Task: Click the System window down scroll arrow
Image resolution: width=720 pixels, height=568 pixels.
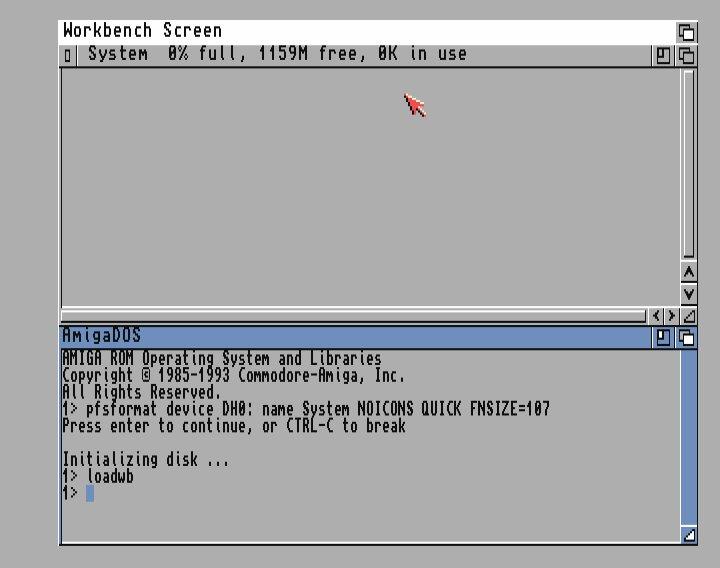Action: pyautogui.click(x=689, y=294)
